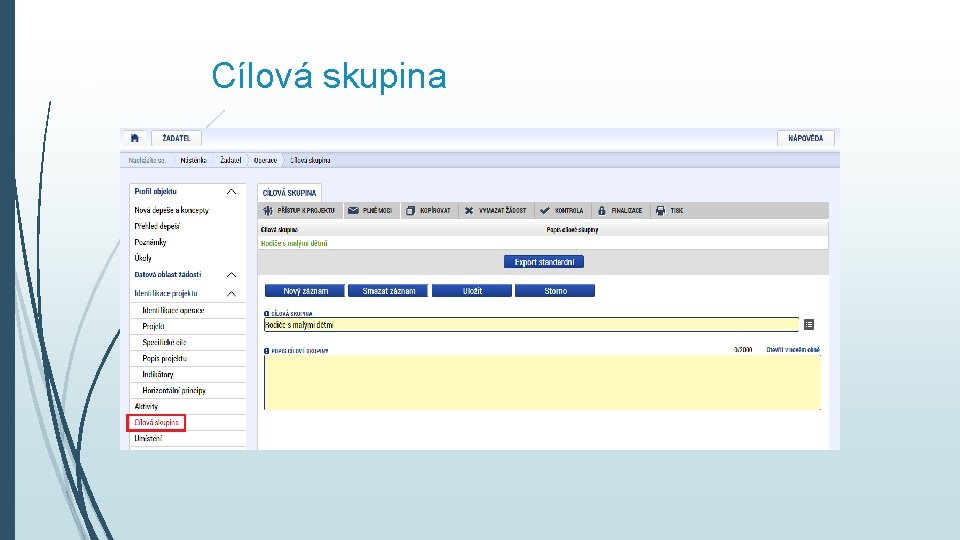Click Cílová skupina breadcrumb
The height and width of the screenshot is (540, 960).
[310, 160]
